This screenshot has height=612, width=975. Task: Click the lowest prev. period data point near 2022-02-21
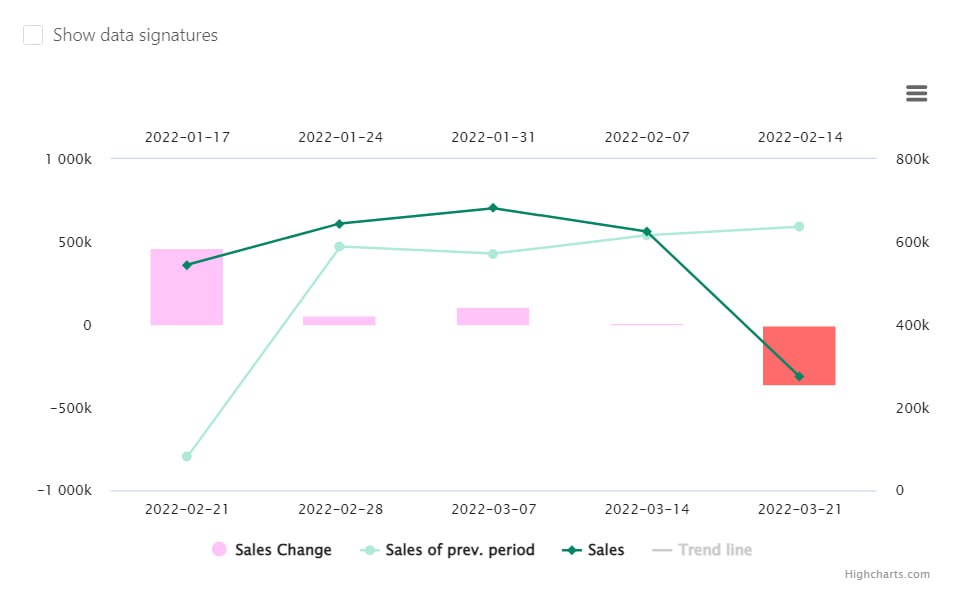pyautogui.click(x=187, y=456)
